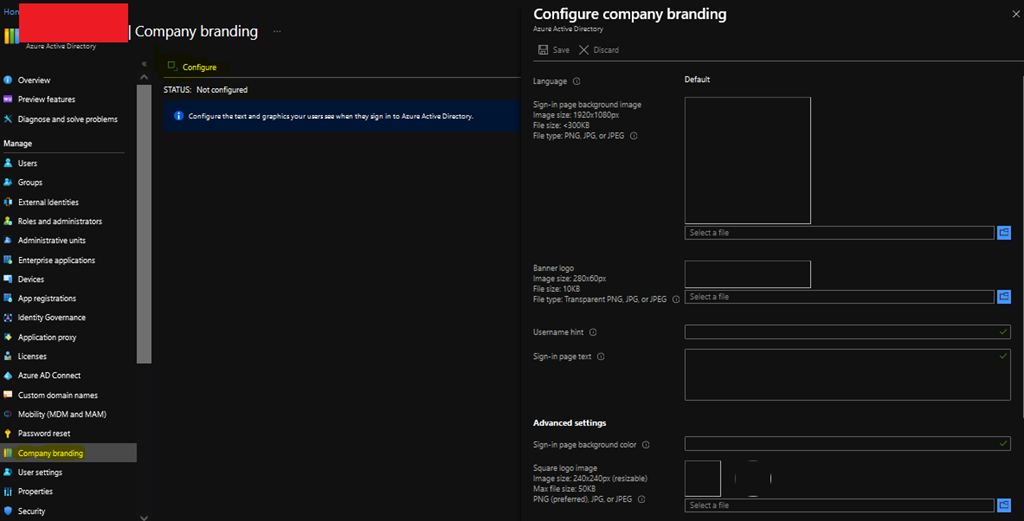Screen dimensions: 1024x521
Task: Click info icon next to Language
Action: coord(577,81)
